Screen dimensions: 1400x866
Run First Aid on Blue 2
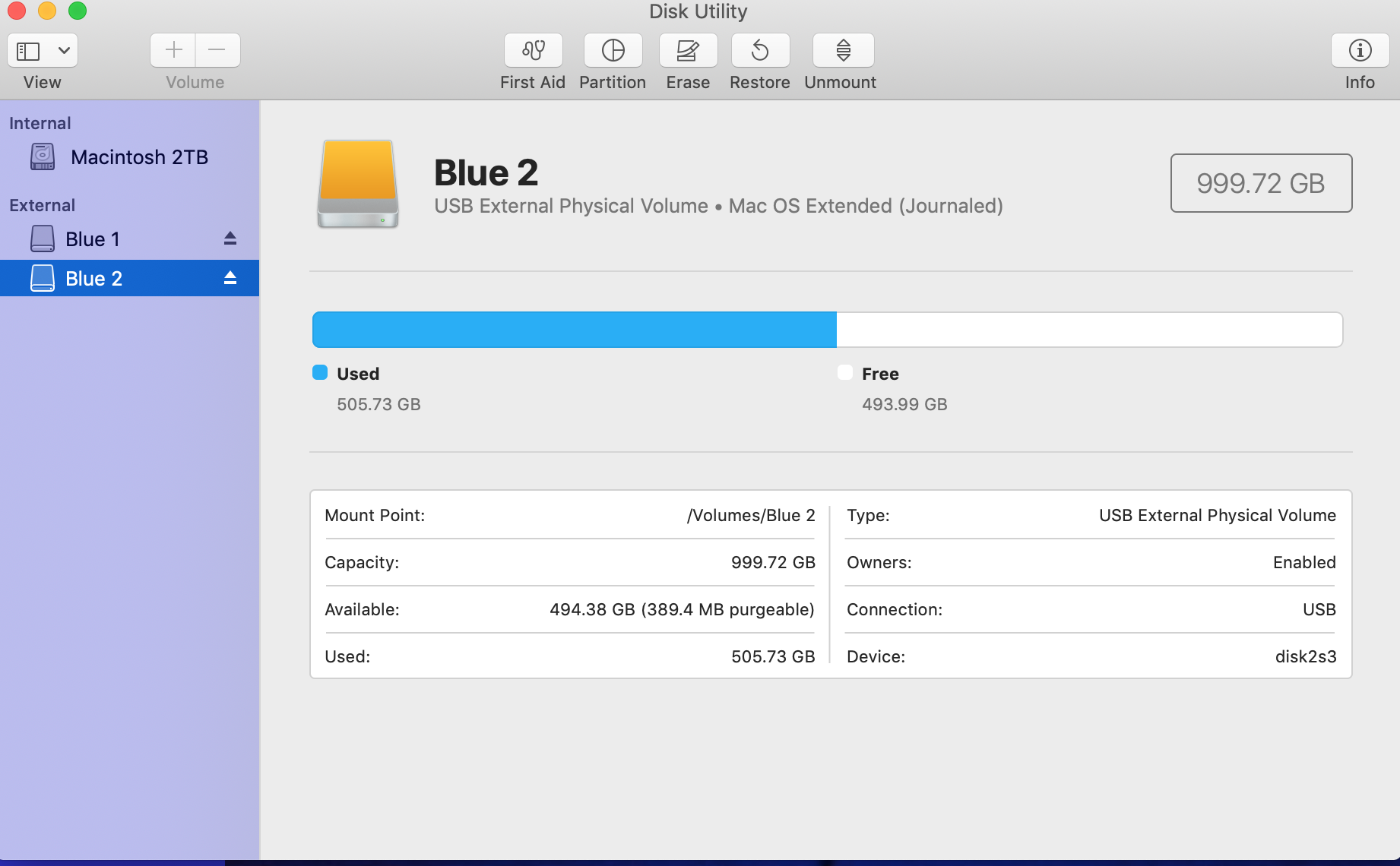click(533, 50)
